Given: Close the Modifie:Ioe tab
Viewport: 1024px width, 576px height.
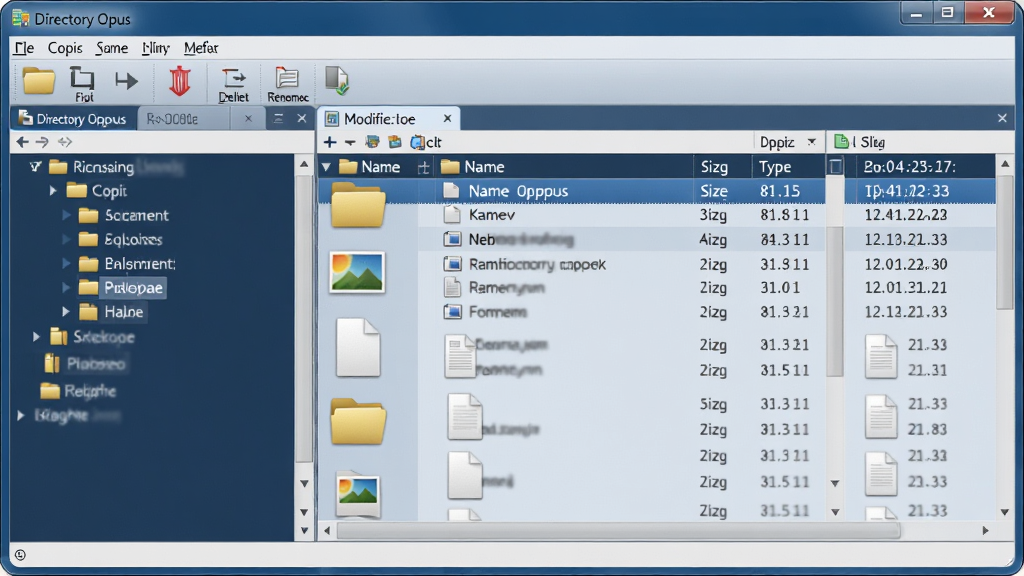Looking at the screenshot, I should tap(447, 118).
